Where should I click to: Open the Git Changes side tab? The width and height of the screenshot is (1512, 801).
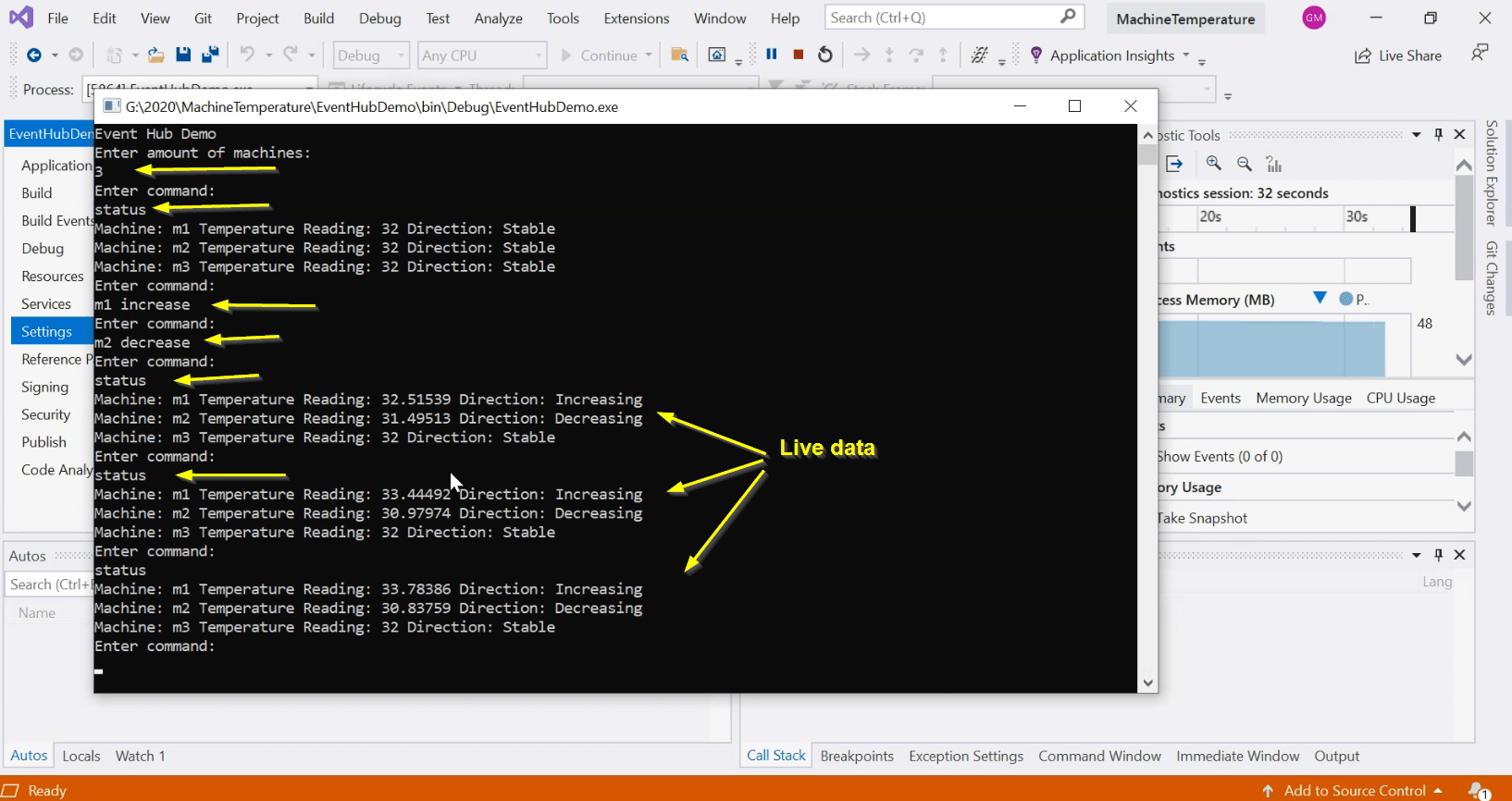[x=1491, y=278]
